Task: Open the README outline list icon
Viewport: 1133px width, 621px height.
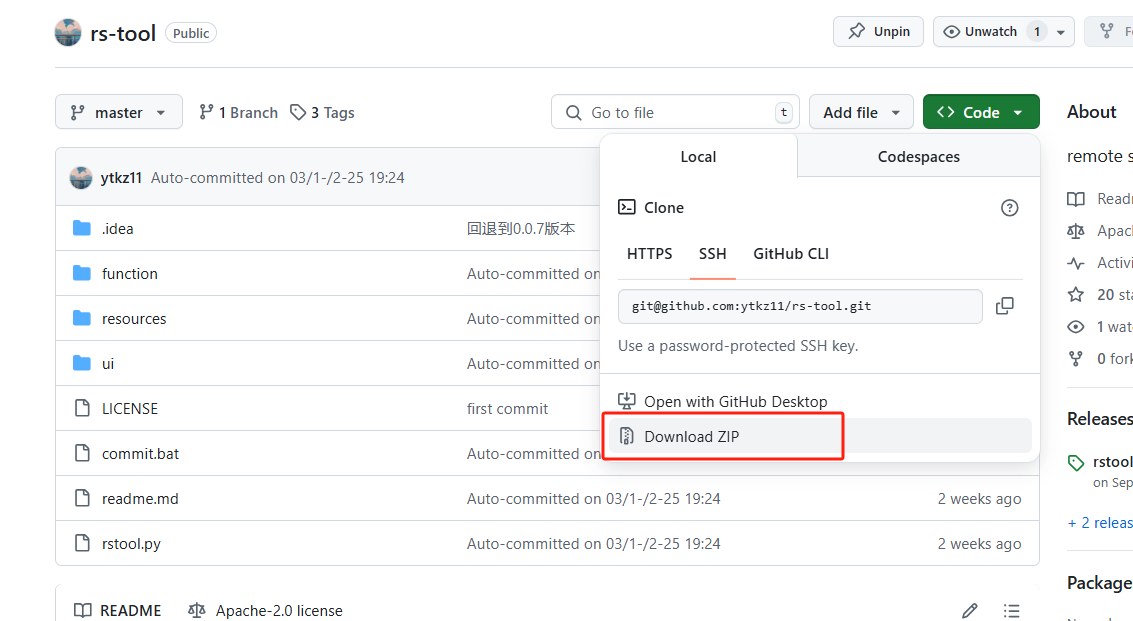Action: pyautogui.click(x=1012, y=611)
